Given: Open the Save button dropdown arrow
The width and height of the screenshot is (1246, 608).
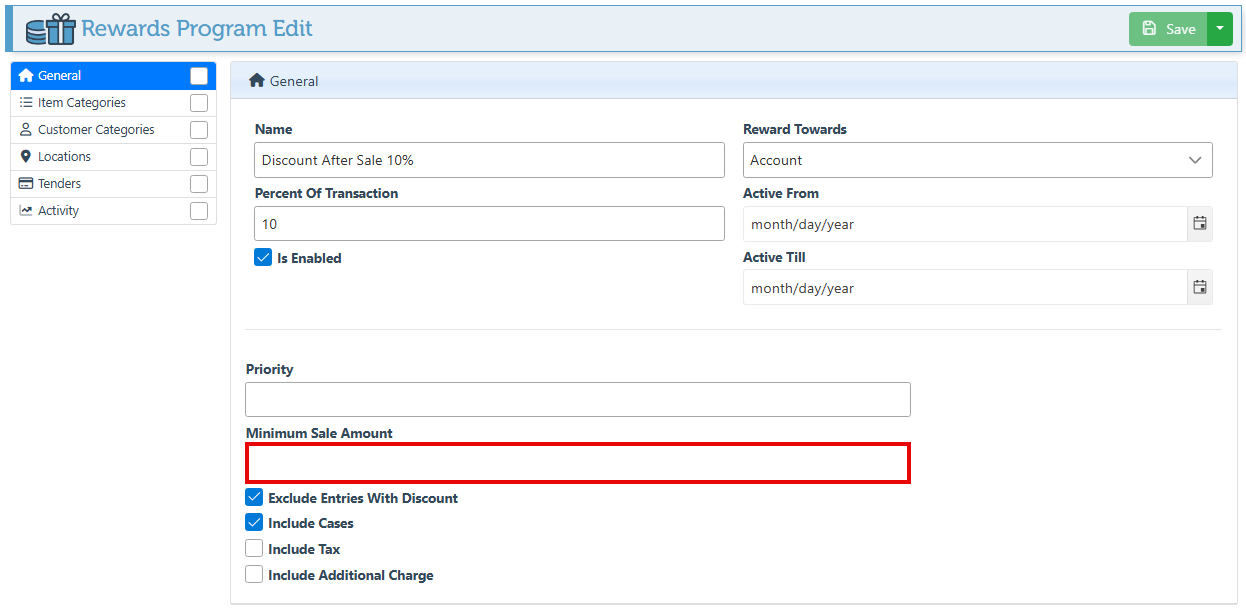Looking at the screenshot, I should (x=1220, y=29).
